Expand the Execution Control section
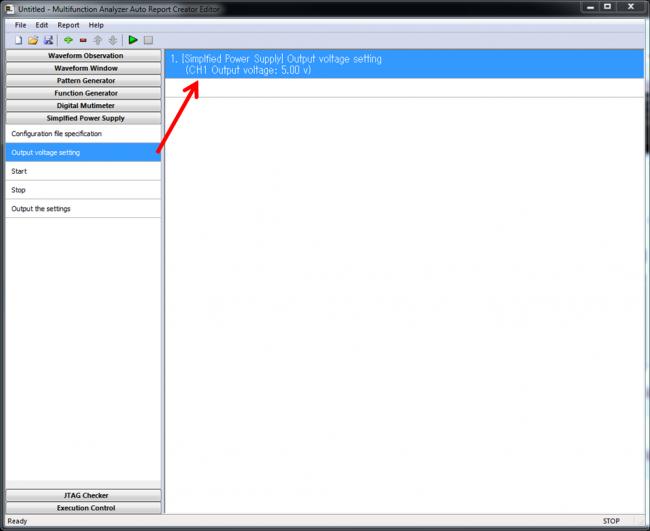The image size is (650, 531). pos(84,508)
